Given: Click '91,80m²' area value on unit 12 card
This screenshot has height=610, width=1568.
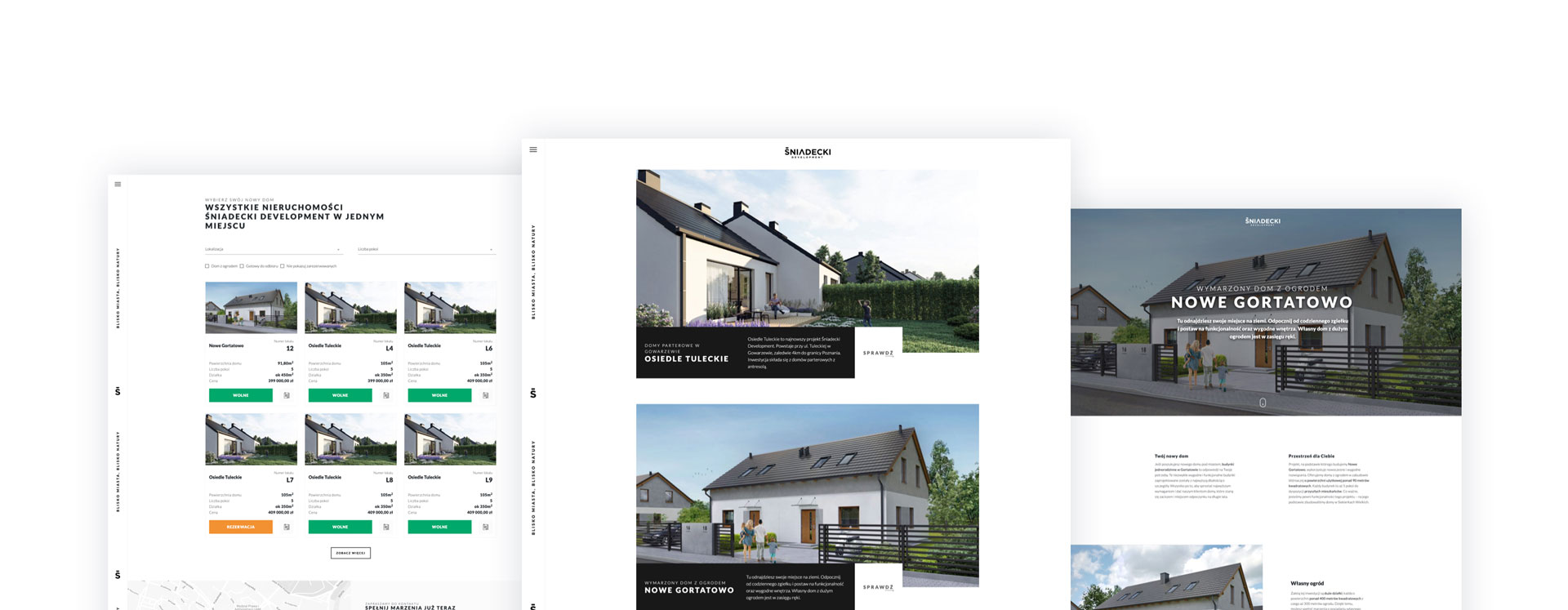Looking at the screenshot, I should [x=285, y=363].
